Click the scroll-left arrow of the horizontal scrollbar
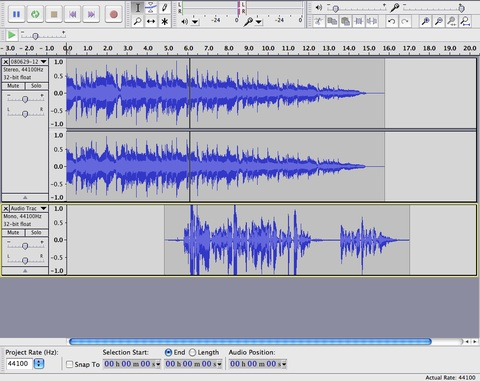This screenshot has height=381, width=480. pyautogui.click(x=467, y=341)
